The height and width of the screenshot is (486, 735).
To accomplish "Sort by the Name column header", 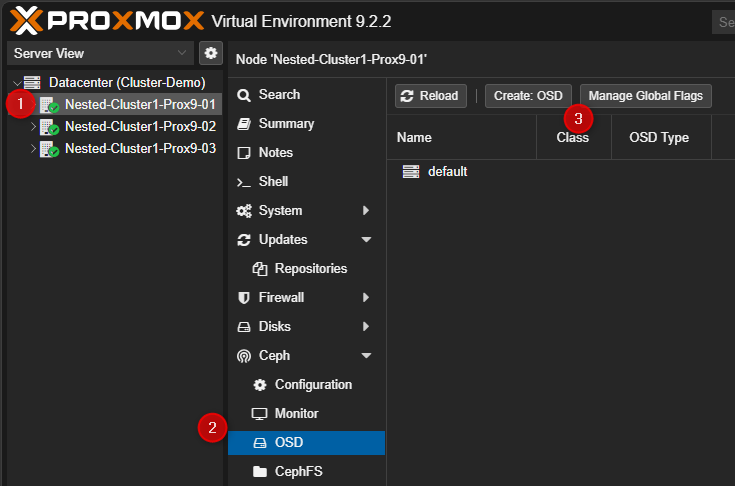I will coord(462,137).
